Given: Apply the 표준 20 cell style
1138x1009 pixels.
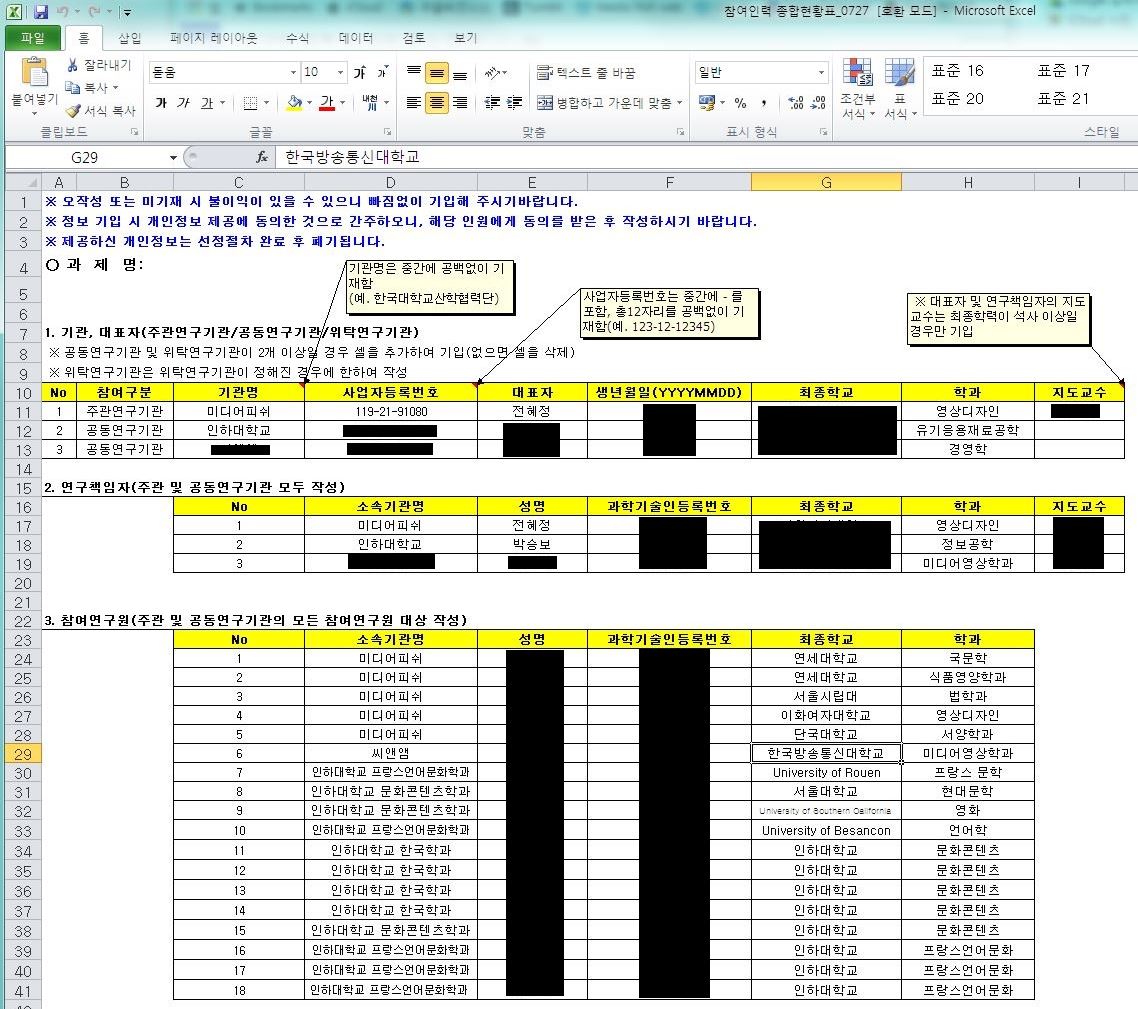Looking at the screenshot, I should (957, 98).
